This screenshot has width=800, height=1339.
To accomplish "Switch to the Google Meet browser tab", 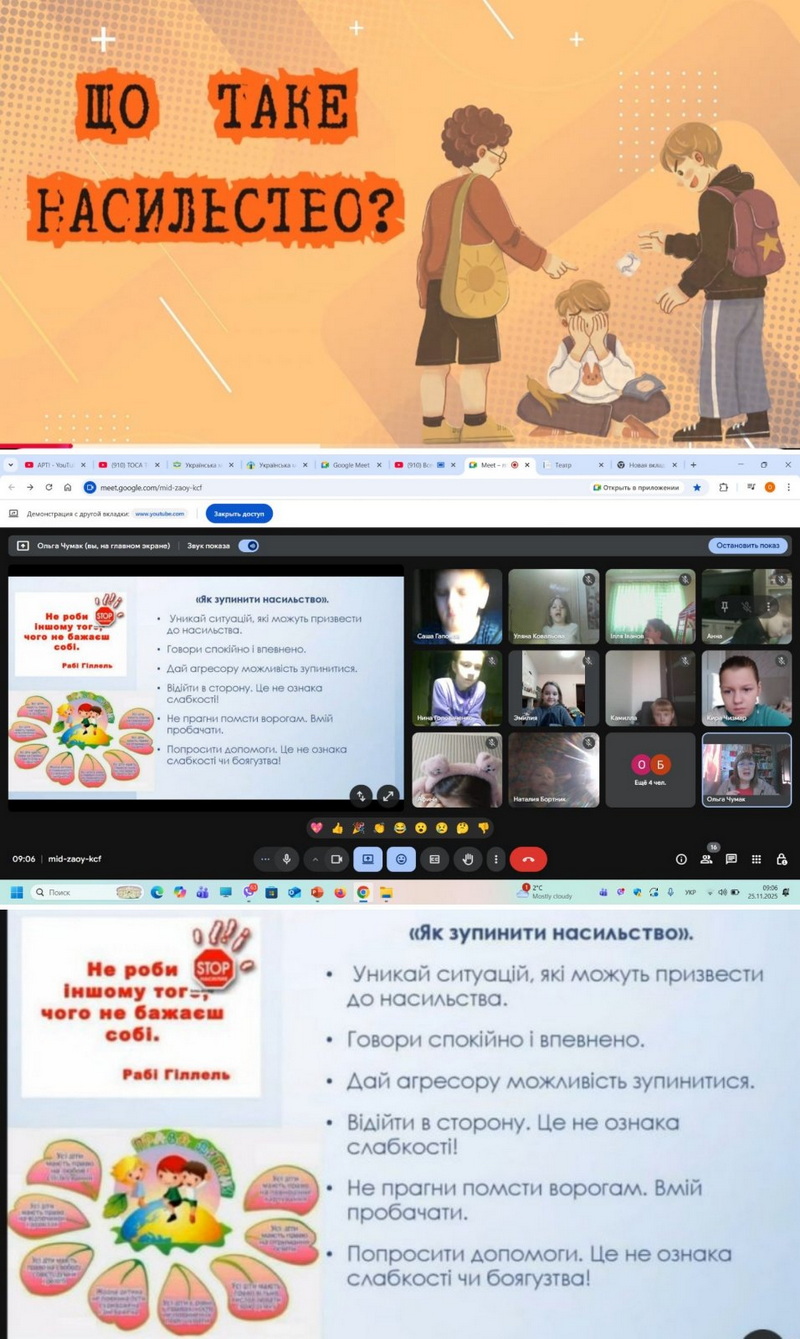I will click(x=350, y=465).
